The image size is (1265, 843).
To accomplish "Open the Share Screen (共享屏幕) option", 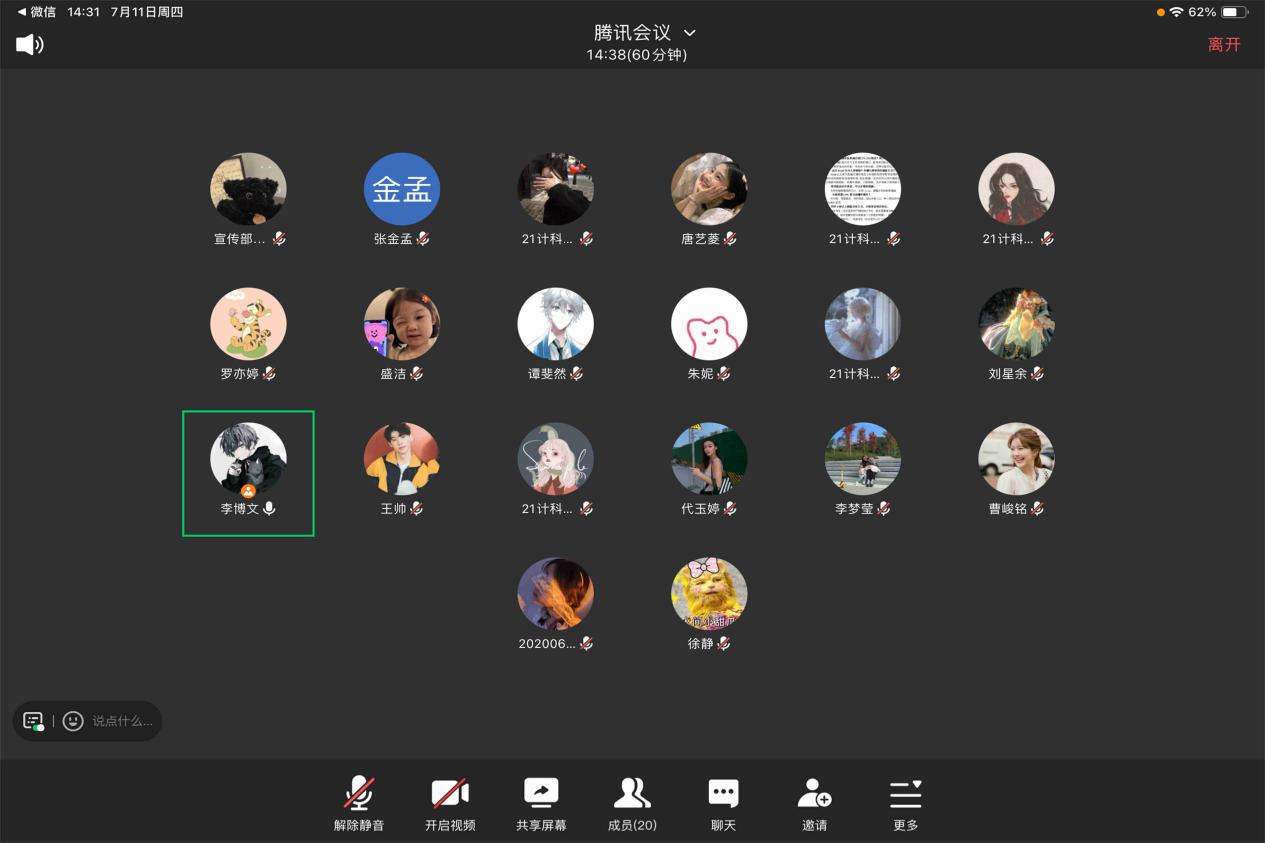I will [x=541, y=804].
